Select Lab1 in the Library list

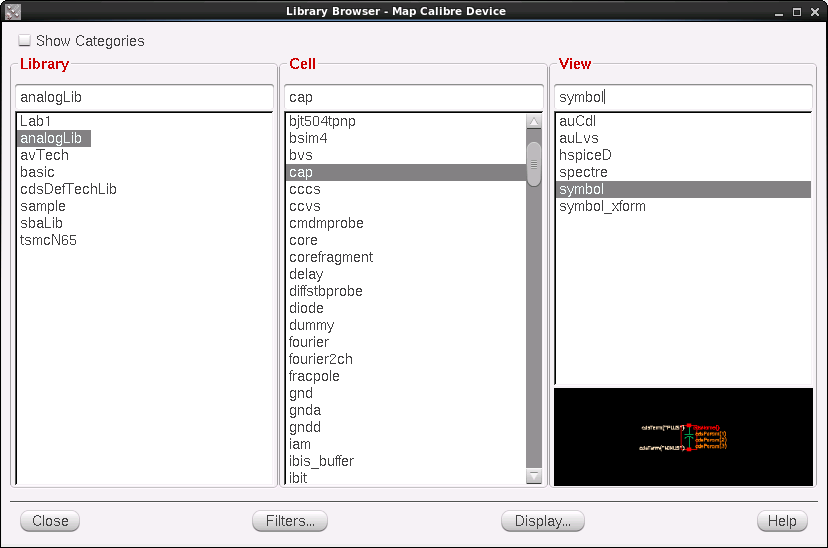point(35,121)
